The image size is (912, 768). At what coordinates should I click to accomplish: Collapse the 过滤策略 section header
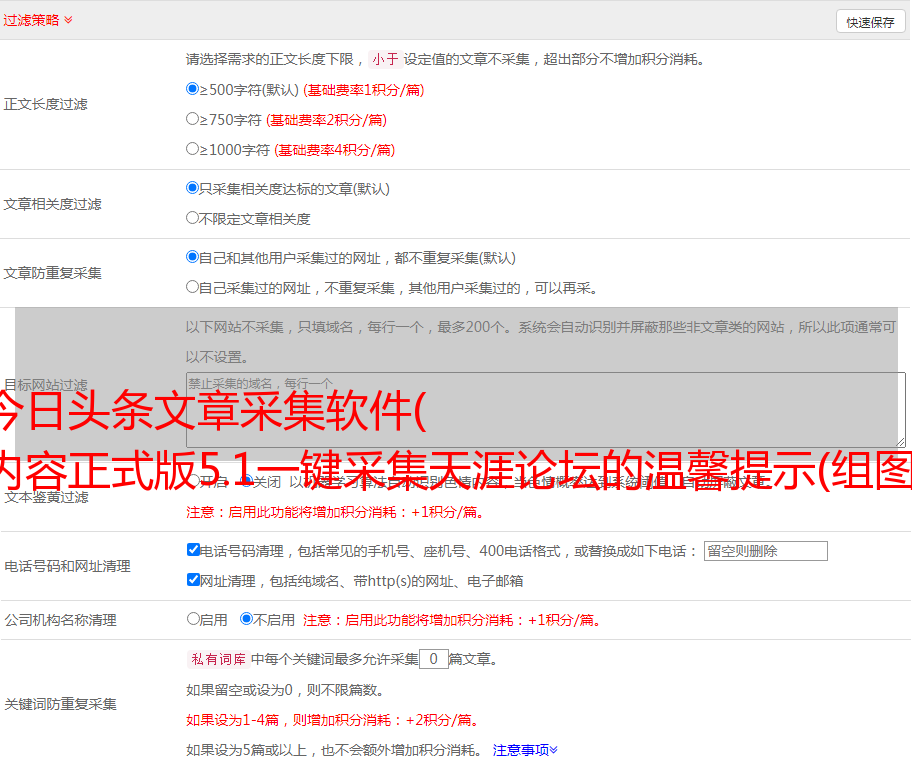(x=38, y=20)
